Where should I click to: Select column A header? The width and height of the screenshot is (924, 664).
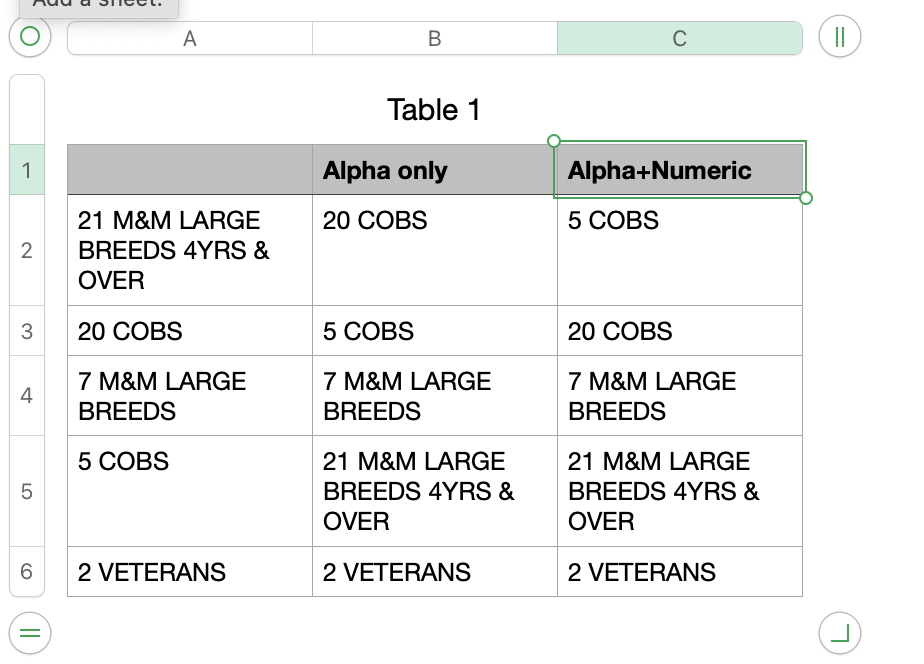tap(190, 38)
